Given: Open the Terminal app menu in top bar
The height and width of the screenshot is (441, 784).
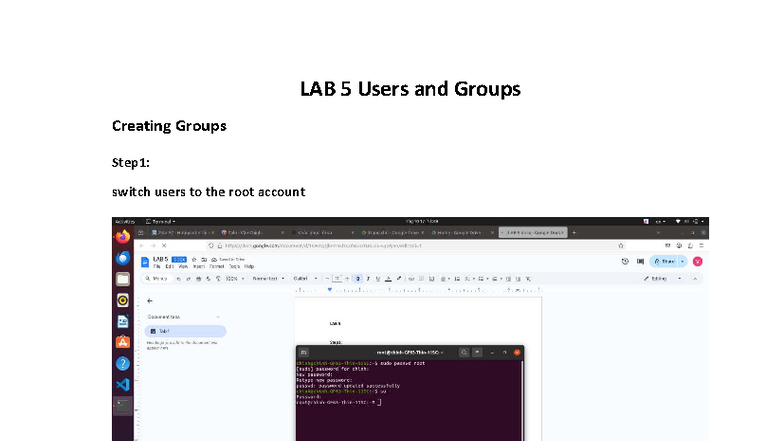Looking at the screenshot, I should pos(160,222).
